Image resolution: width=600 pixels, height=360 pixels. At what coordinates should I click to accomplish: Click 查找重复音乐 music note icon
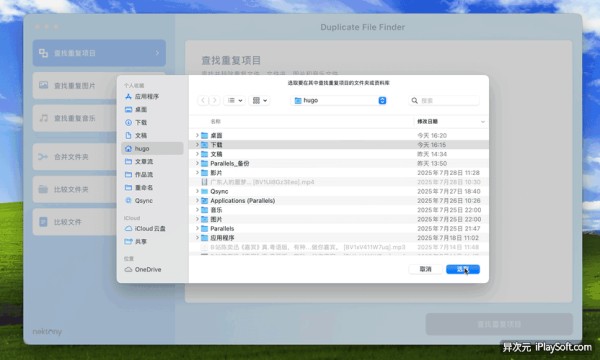44,118
